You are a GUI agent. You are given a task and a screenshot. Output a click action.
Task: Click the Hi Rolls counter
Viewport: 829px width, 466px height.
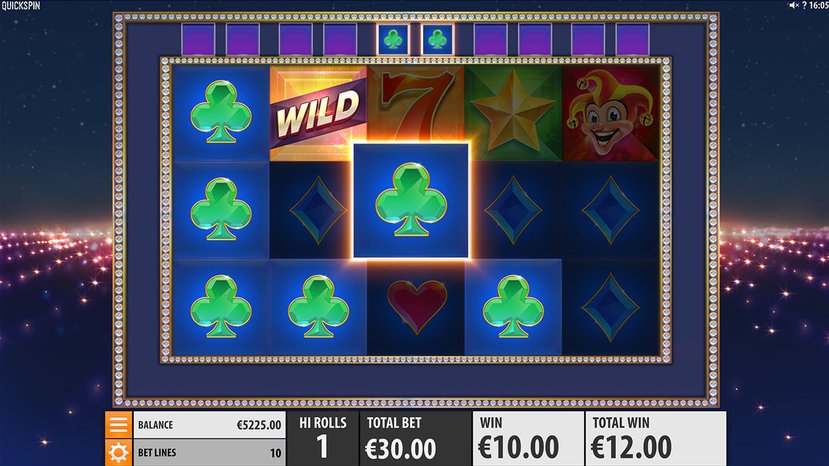(x=323, y=438)
